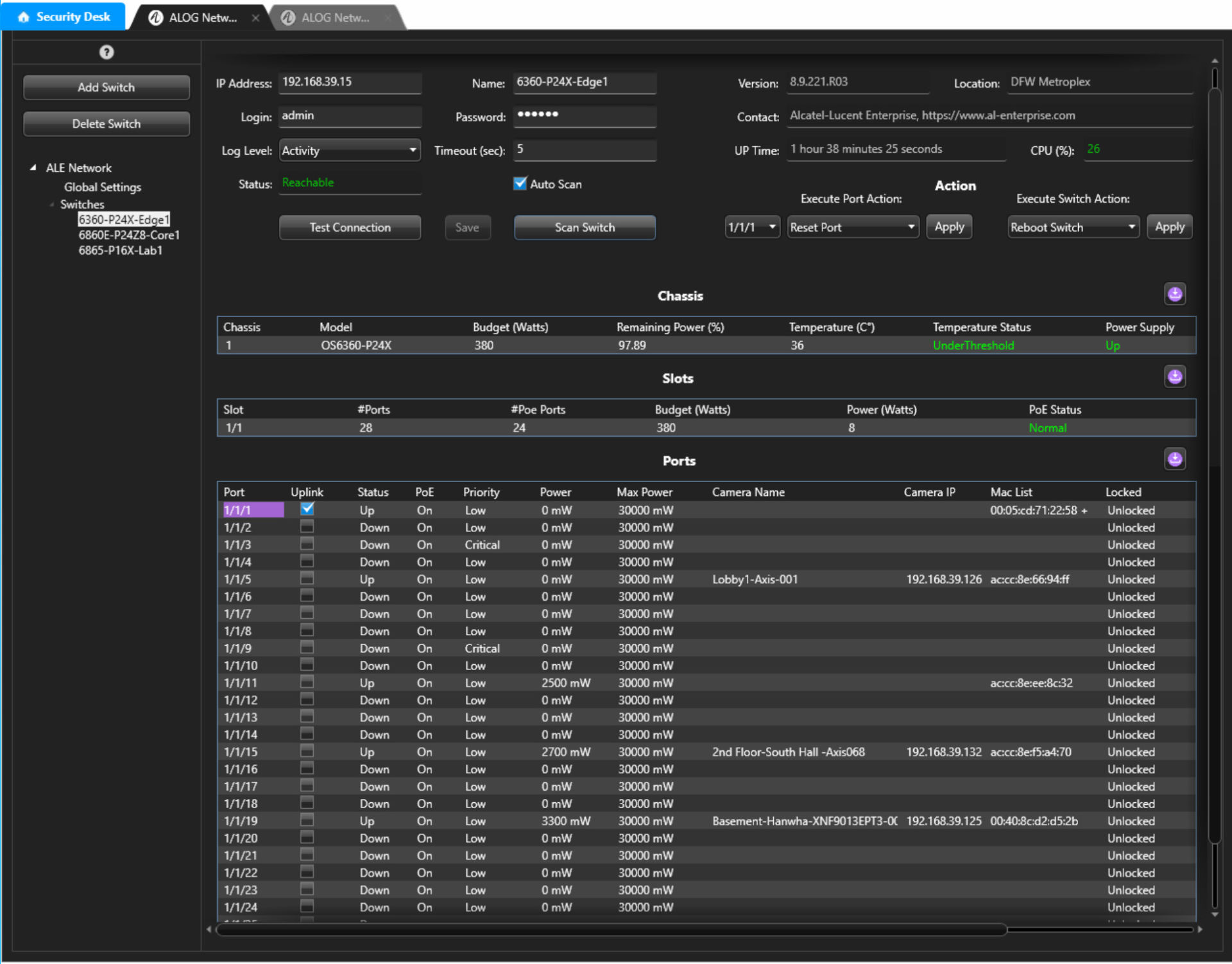Select the 6860E-P24Z8-Core1 switch in the tree
This screenshot has height=964, width=1232.
tap(129, 235)
